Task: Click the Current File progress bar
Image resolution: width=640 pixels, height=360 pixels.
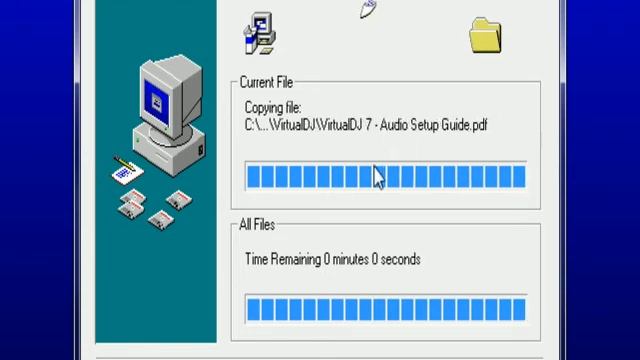Action: click(x=386, y=176)
